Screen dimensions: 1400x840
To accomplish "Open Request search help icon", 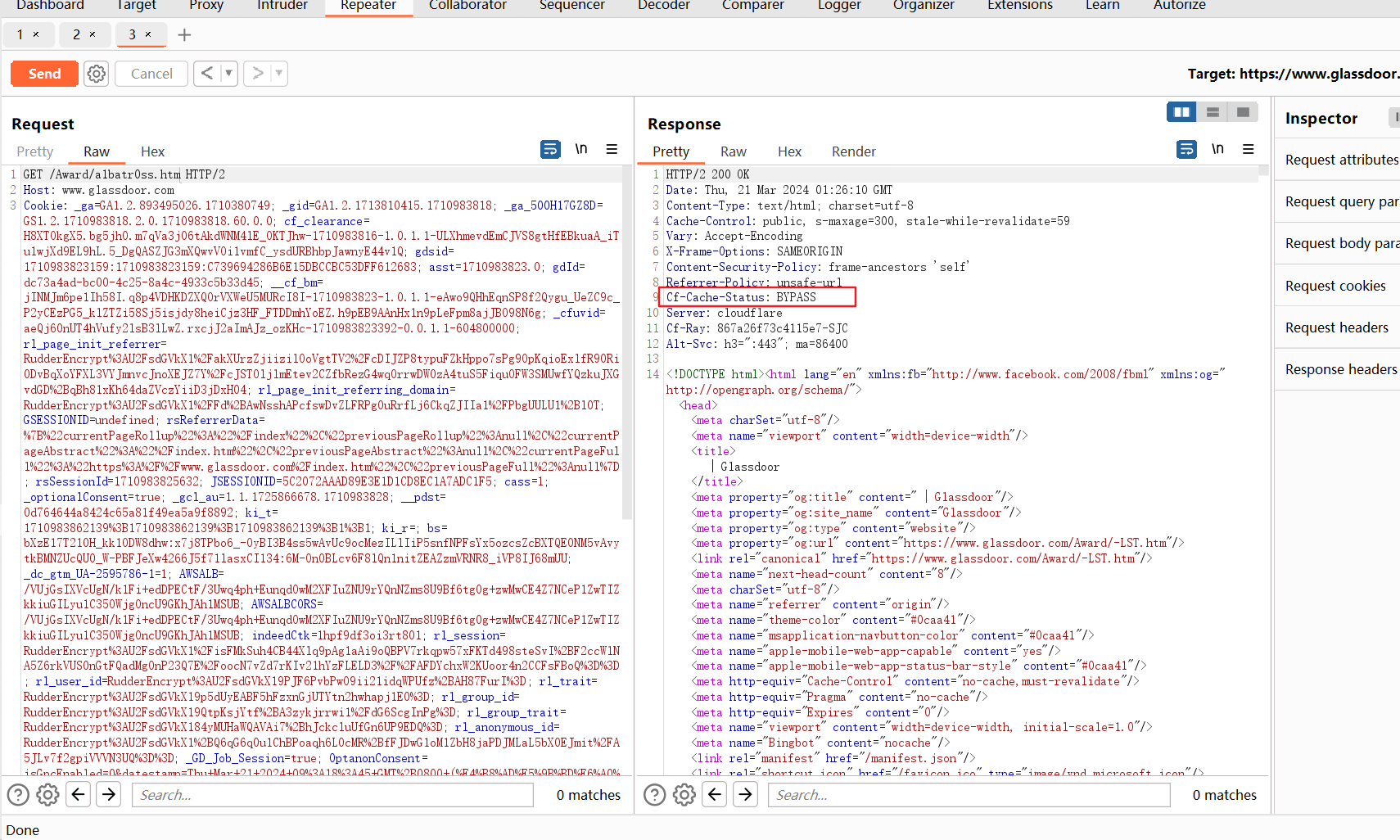I will 18,795.
